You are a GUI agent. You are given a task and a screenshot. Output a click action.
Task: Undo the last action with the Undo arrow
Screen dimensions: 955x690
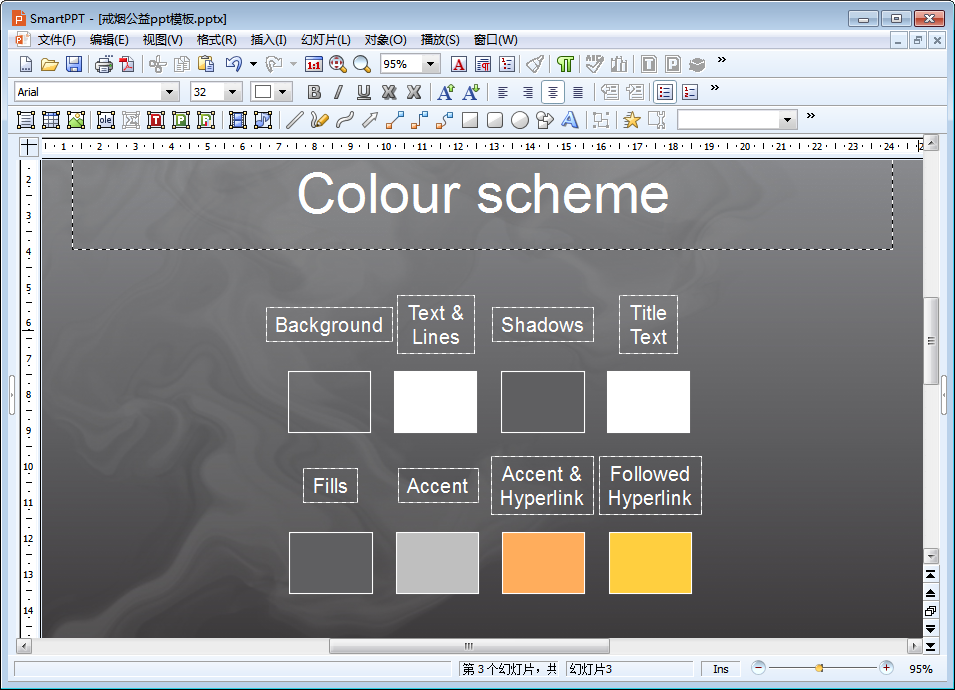(233, 64)
